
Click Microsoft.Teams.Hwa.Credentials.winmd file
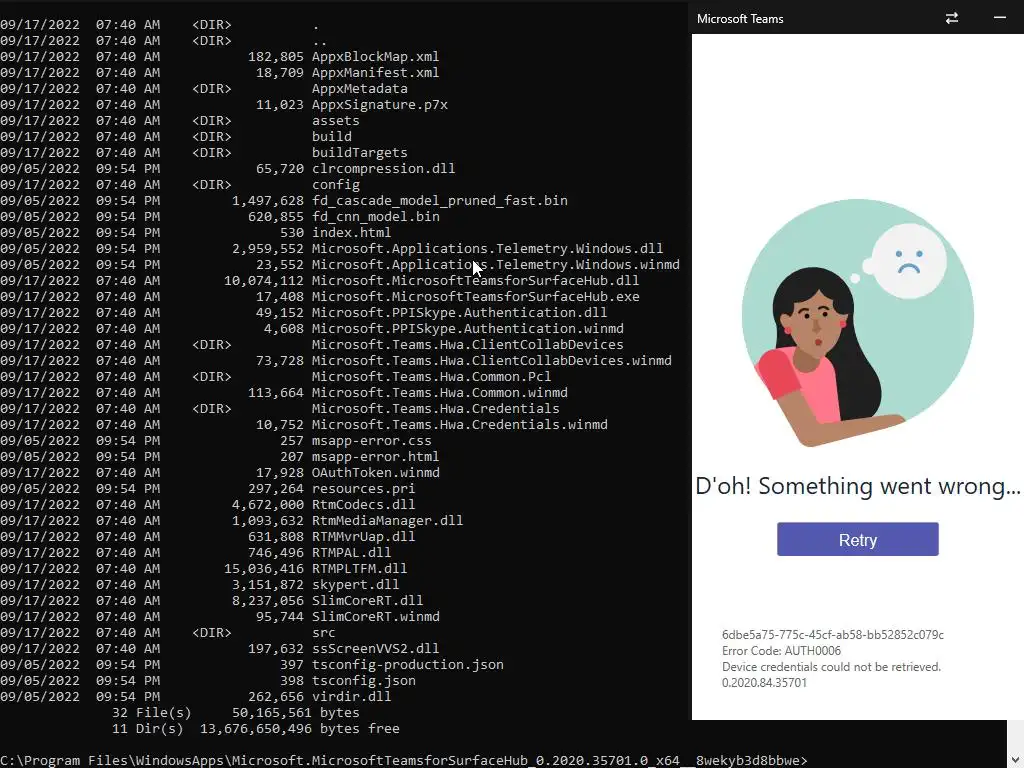click(460, 424)
